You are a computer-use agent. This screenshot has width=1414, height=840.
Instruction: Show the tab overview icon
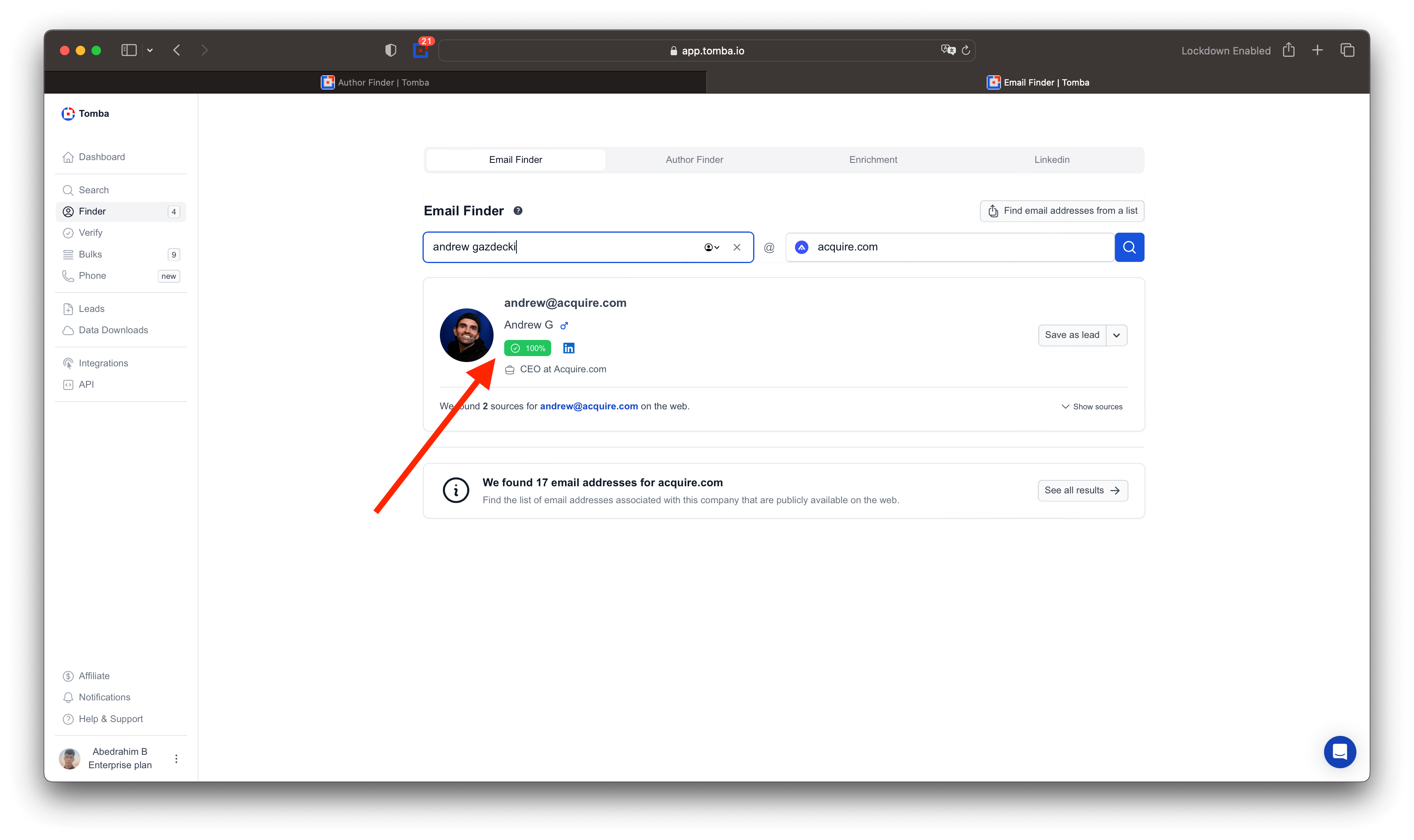[1347, 50]
